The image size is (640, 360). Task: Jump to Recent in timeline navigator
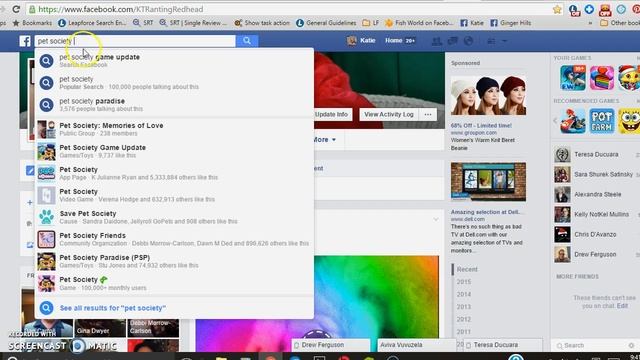click(x=467, y=269)
